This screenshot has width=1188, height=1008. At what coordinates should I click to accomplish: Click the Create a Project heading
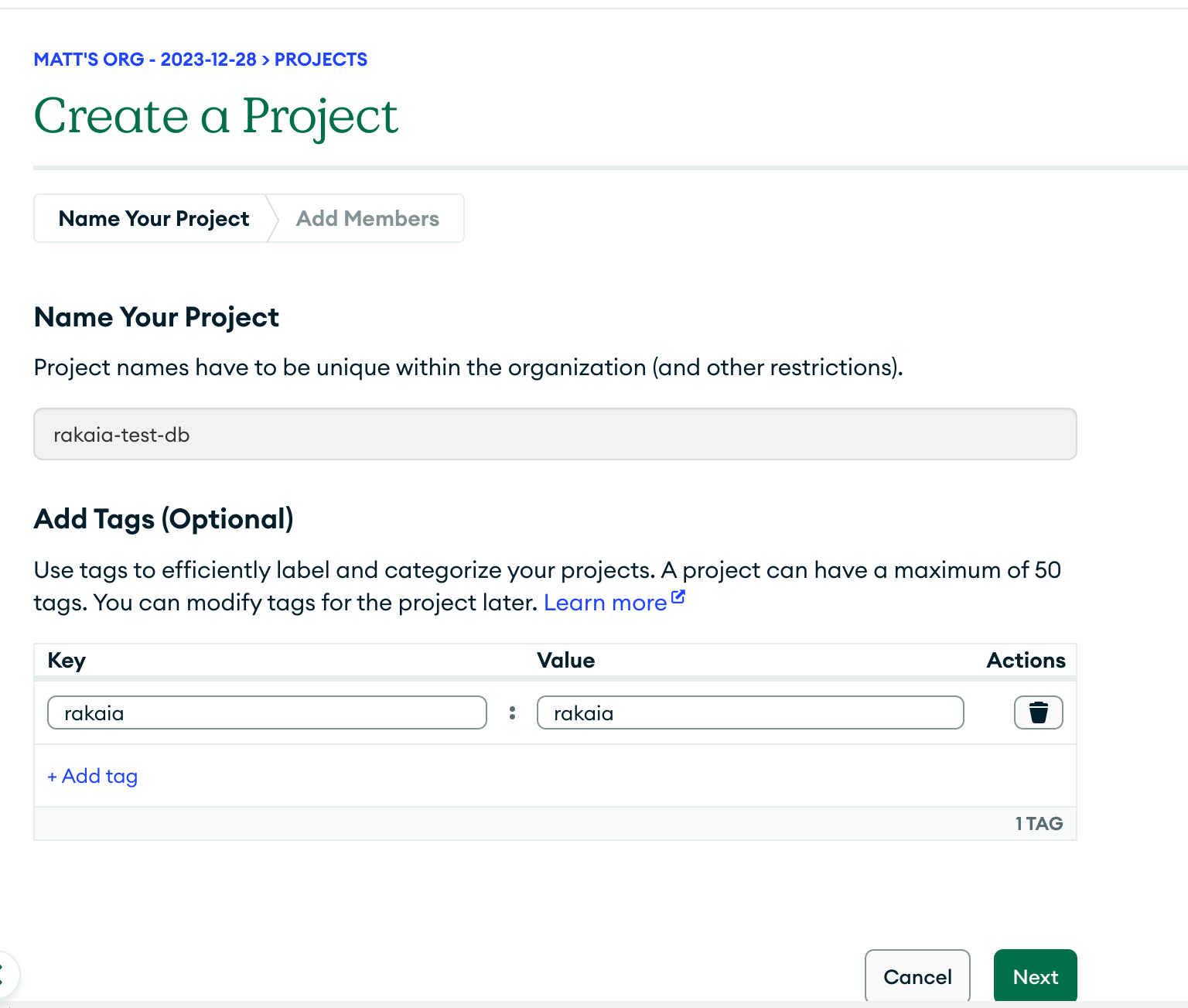tap(216, 117)
